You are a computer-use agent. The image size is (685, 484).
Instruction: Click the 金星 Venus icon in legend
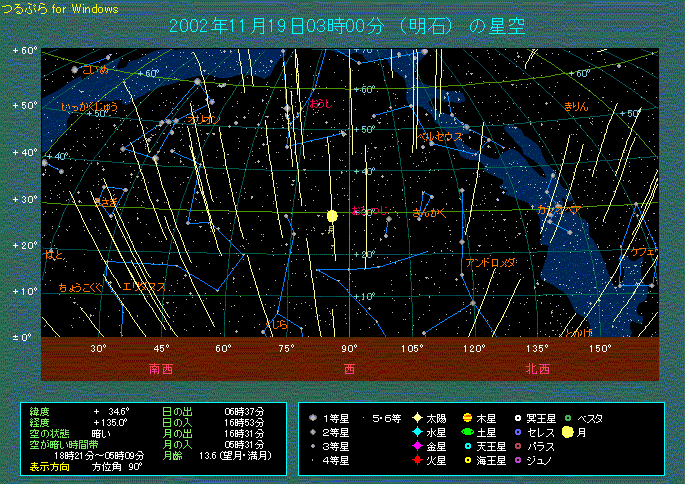coord(416,446)
